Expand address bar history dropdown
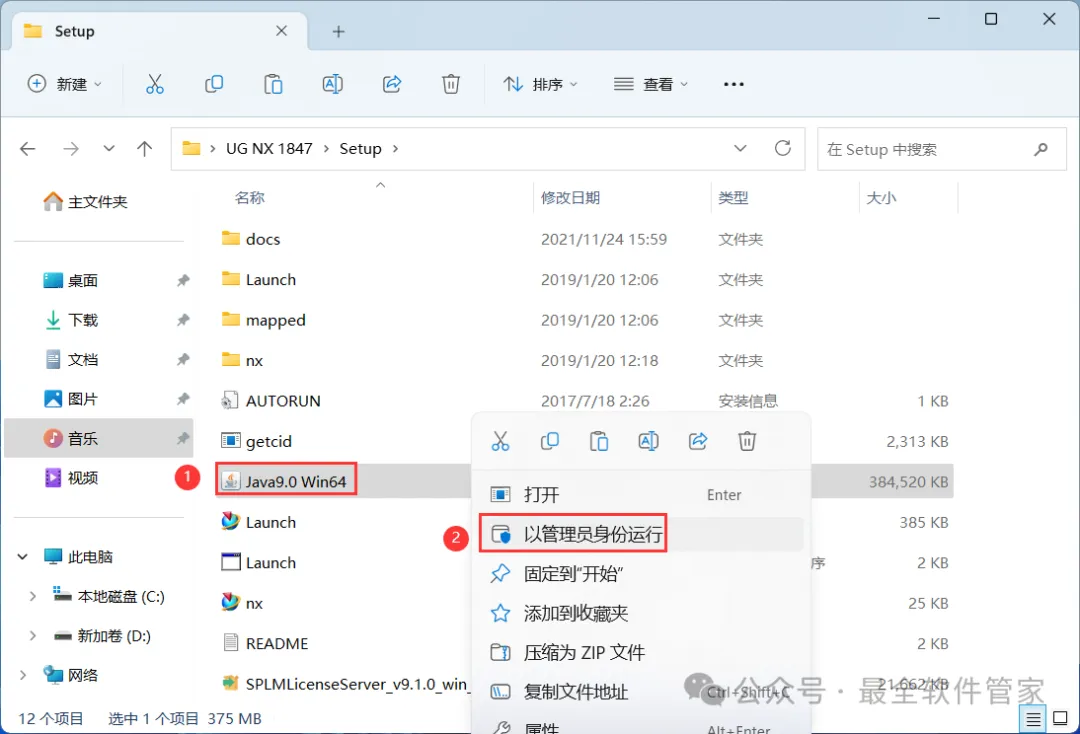The image size is (1080, 734). (x=740, y=148)
